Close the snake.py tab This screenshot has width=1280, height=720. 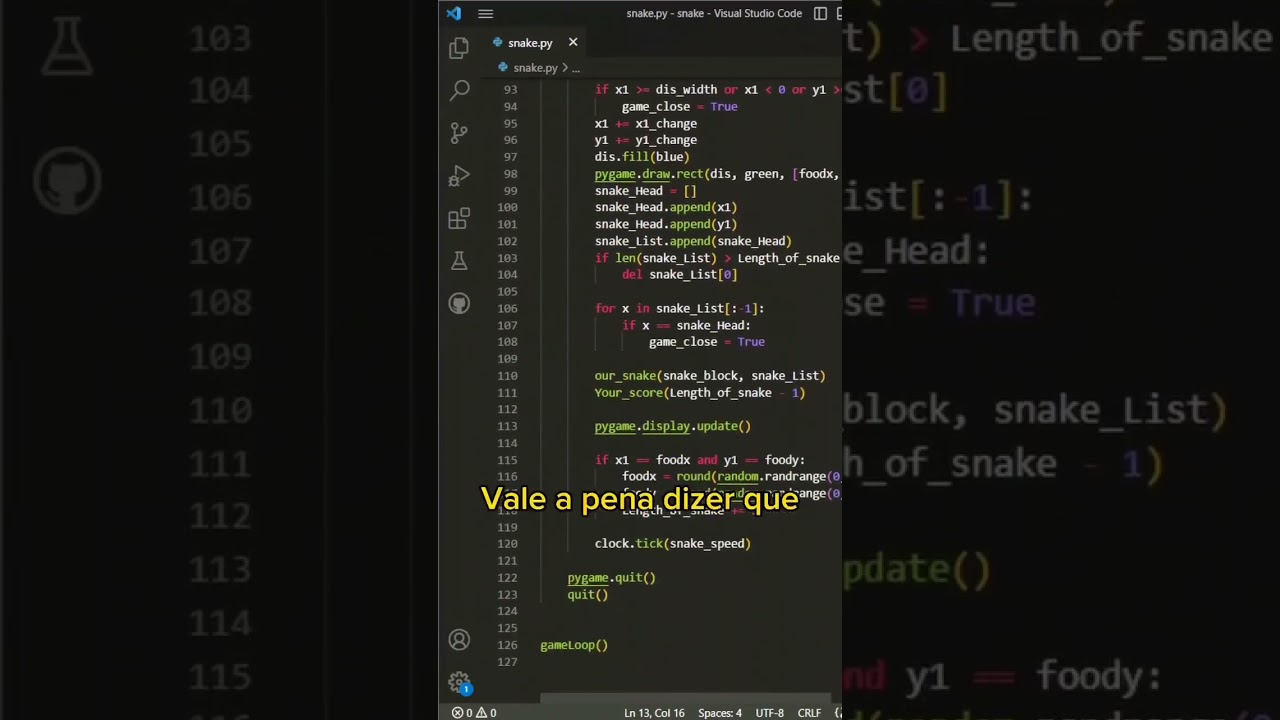(573, 42)
